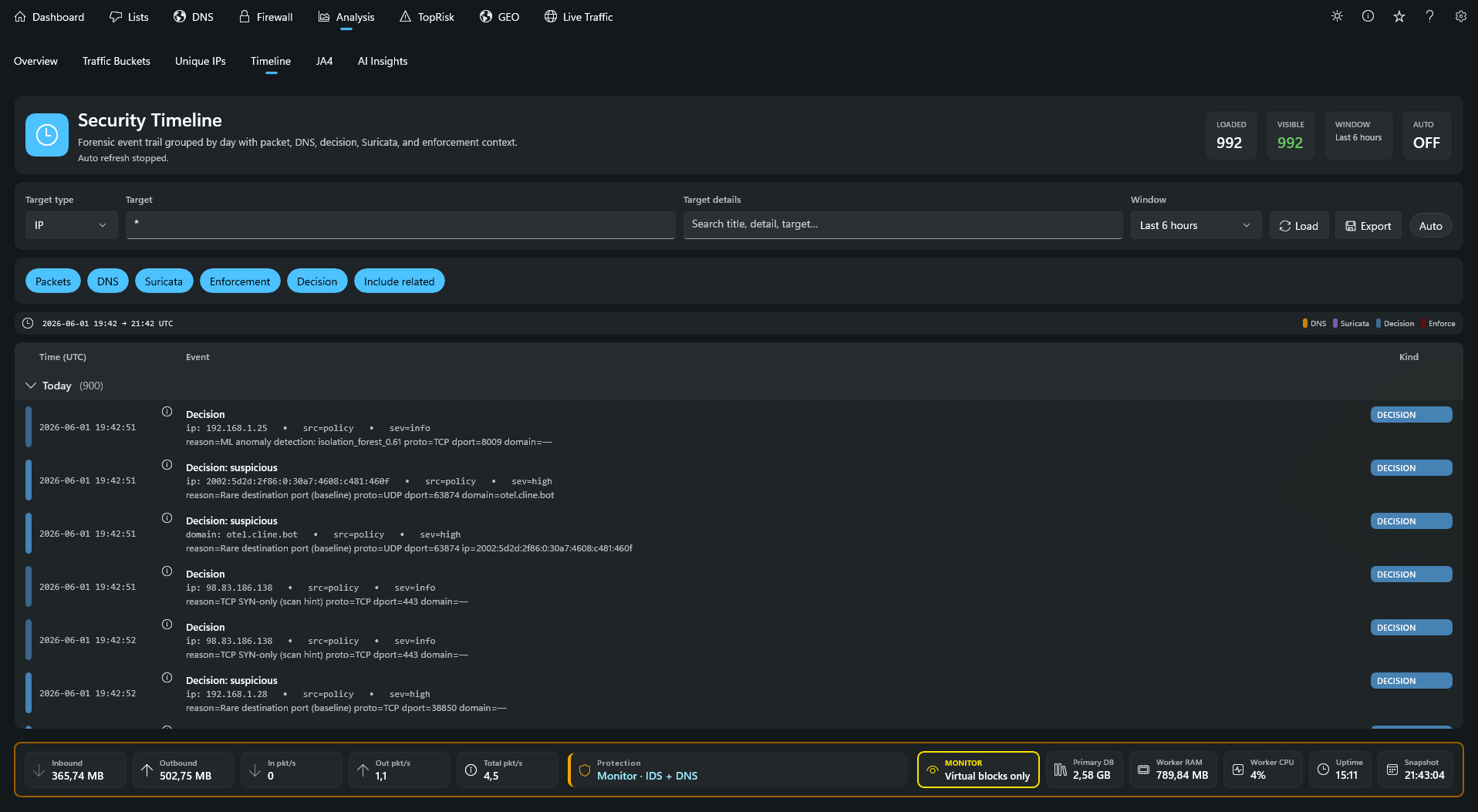Toggle the AUTO OFF status card
The image size is (1478, 812).
point(1426,135)
